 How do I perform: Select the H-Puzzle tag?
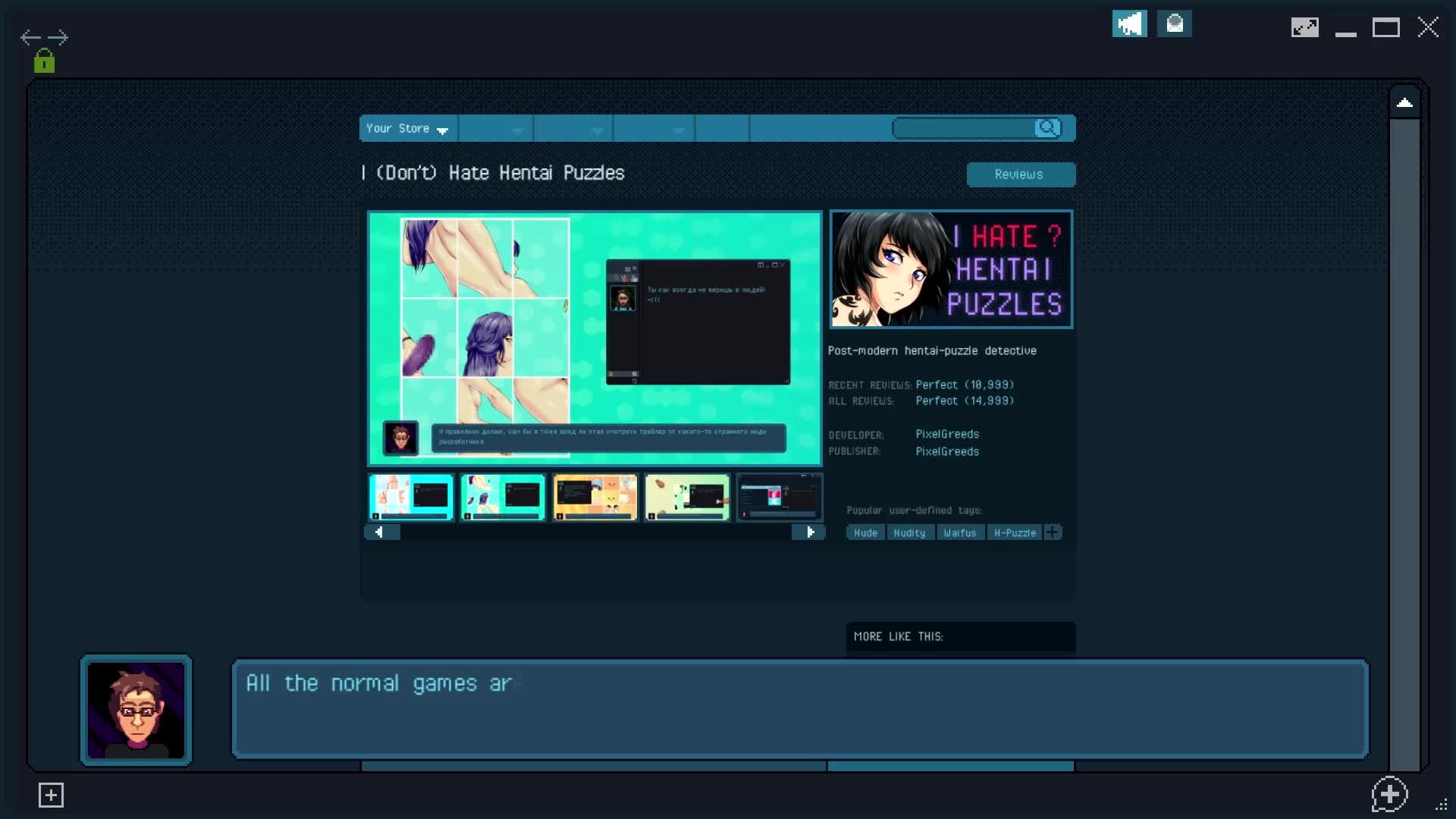pos(1015,533)
